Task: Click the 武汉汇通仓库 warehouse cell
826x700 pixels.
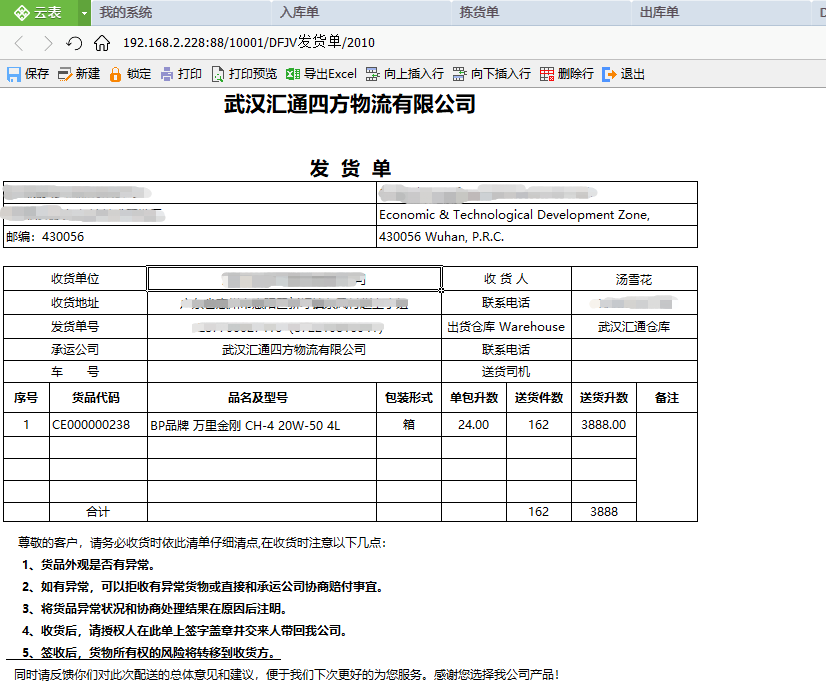Action: (634, 327)
